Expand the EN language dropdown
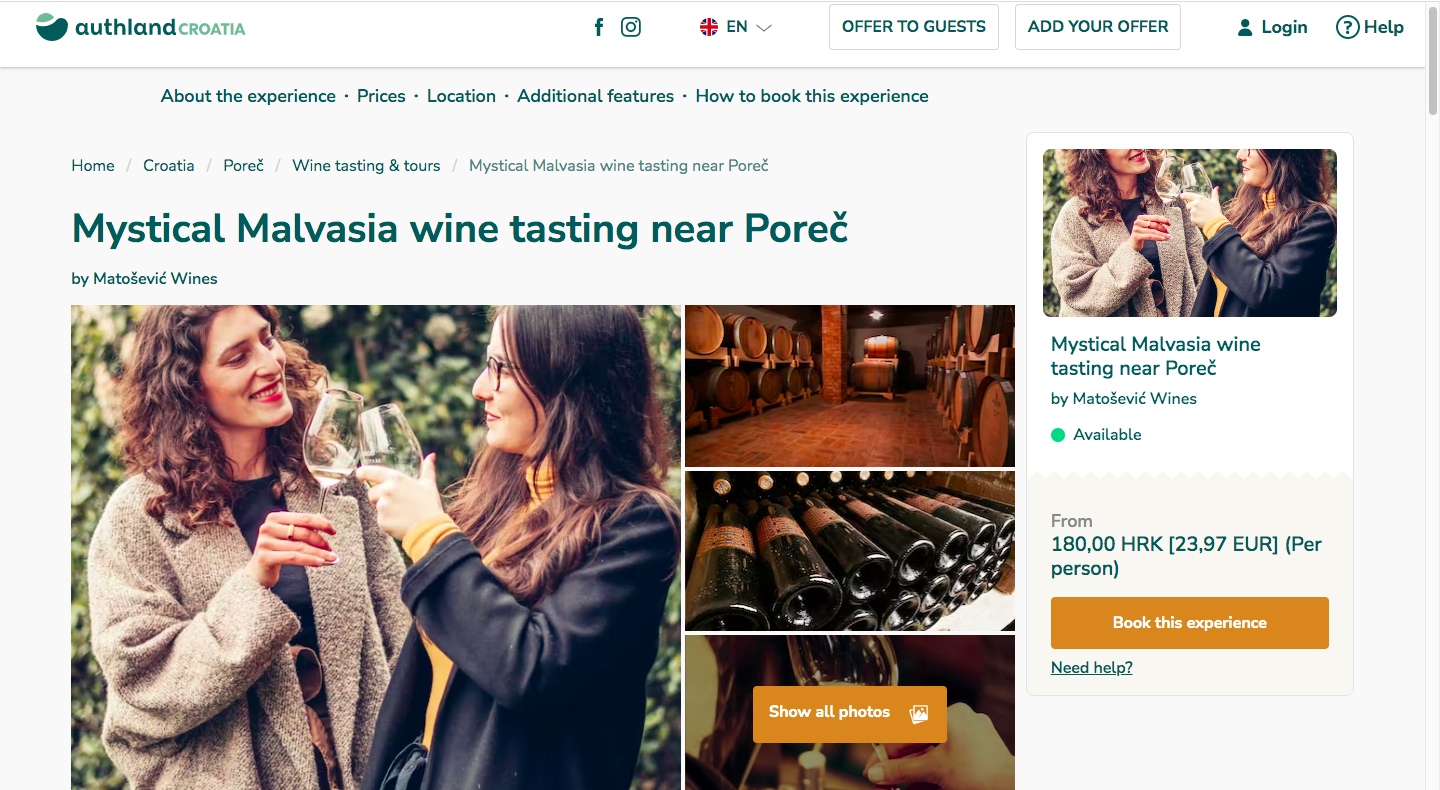Image resolution: width=1440 pixels, height=790 pixels. coord(764,28)
